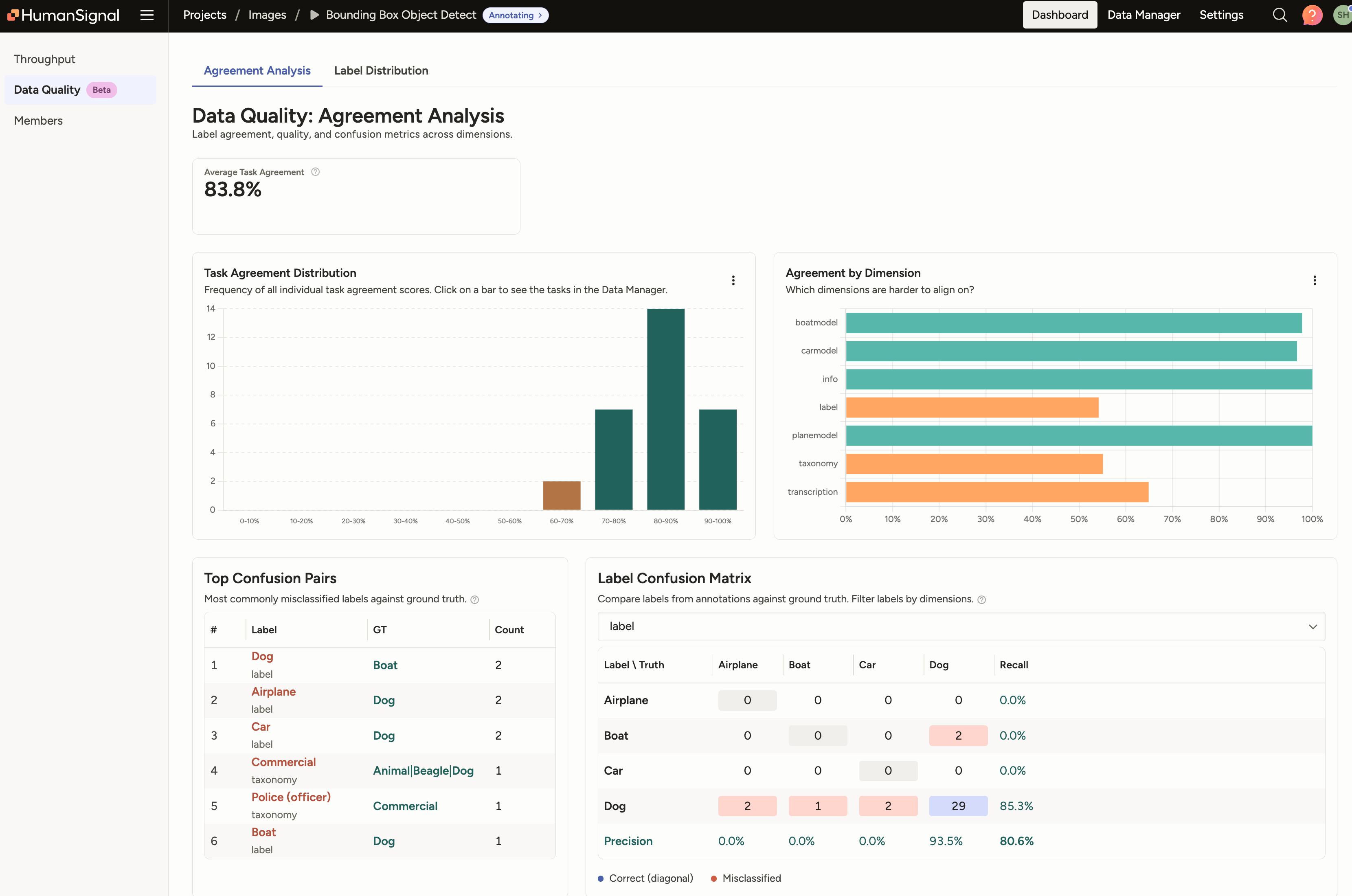Click Airplane label in confusion pairs
Viewport: 1352px width, 896px height.
273,692
